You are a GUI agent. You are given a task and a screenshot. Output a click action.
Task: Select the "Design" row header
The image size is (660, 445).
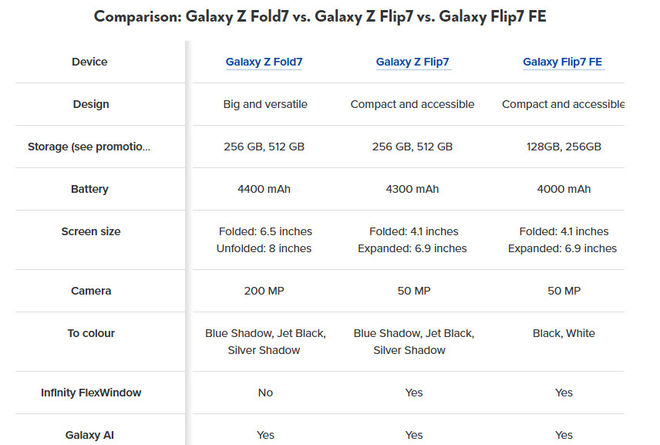(x=91, y=104)
